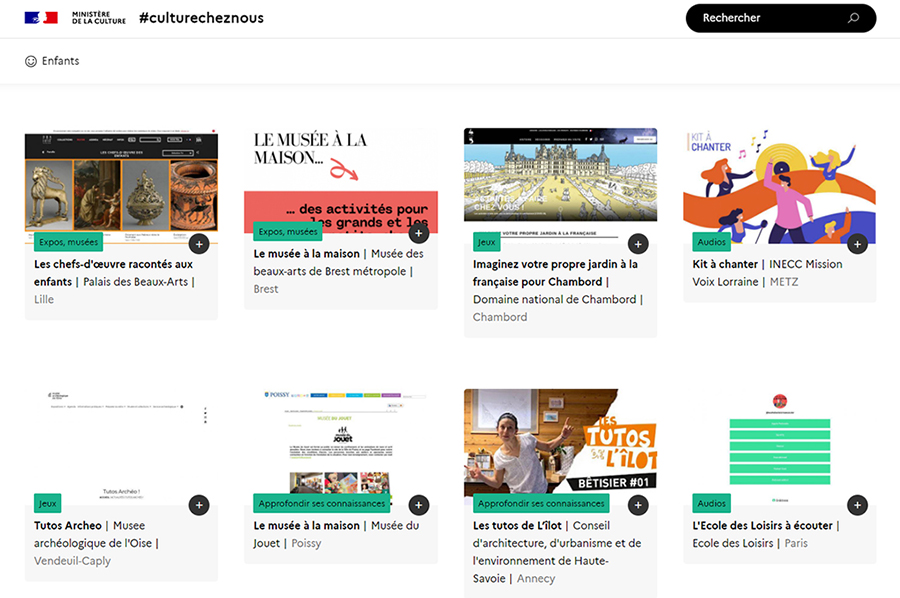The width and height of the screenshot is (900, 598).
Task: Open Le musée à la maison Musée du Jouet title
Action: point(307,525)
